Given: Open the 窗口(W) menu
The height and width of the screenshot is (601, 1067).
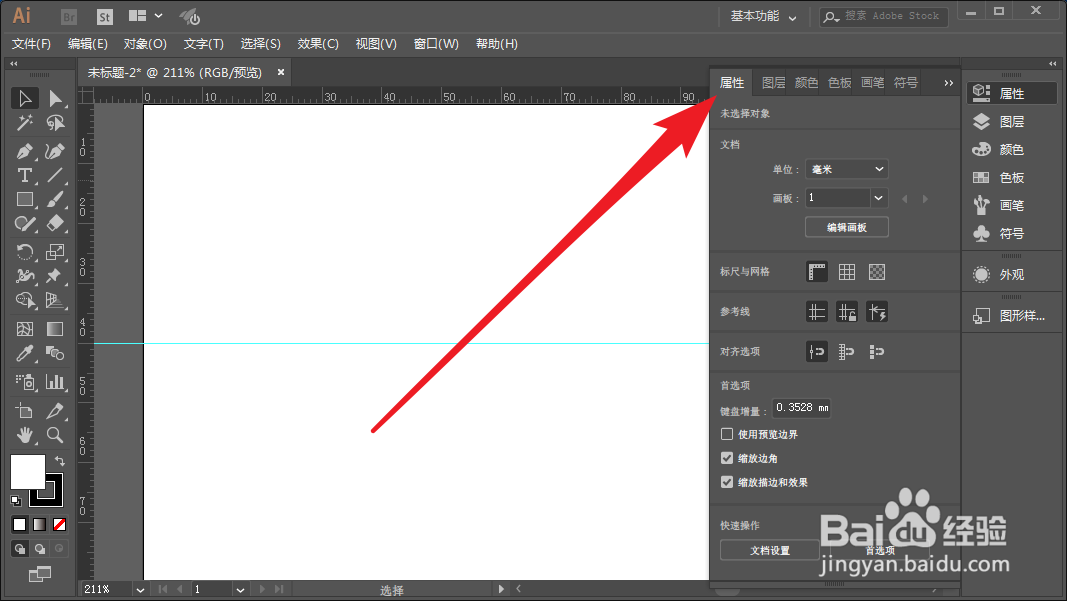Looking at the screenshot, I should tap(436, 44).
